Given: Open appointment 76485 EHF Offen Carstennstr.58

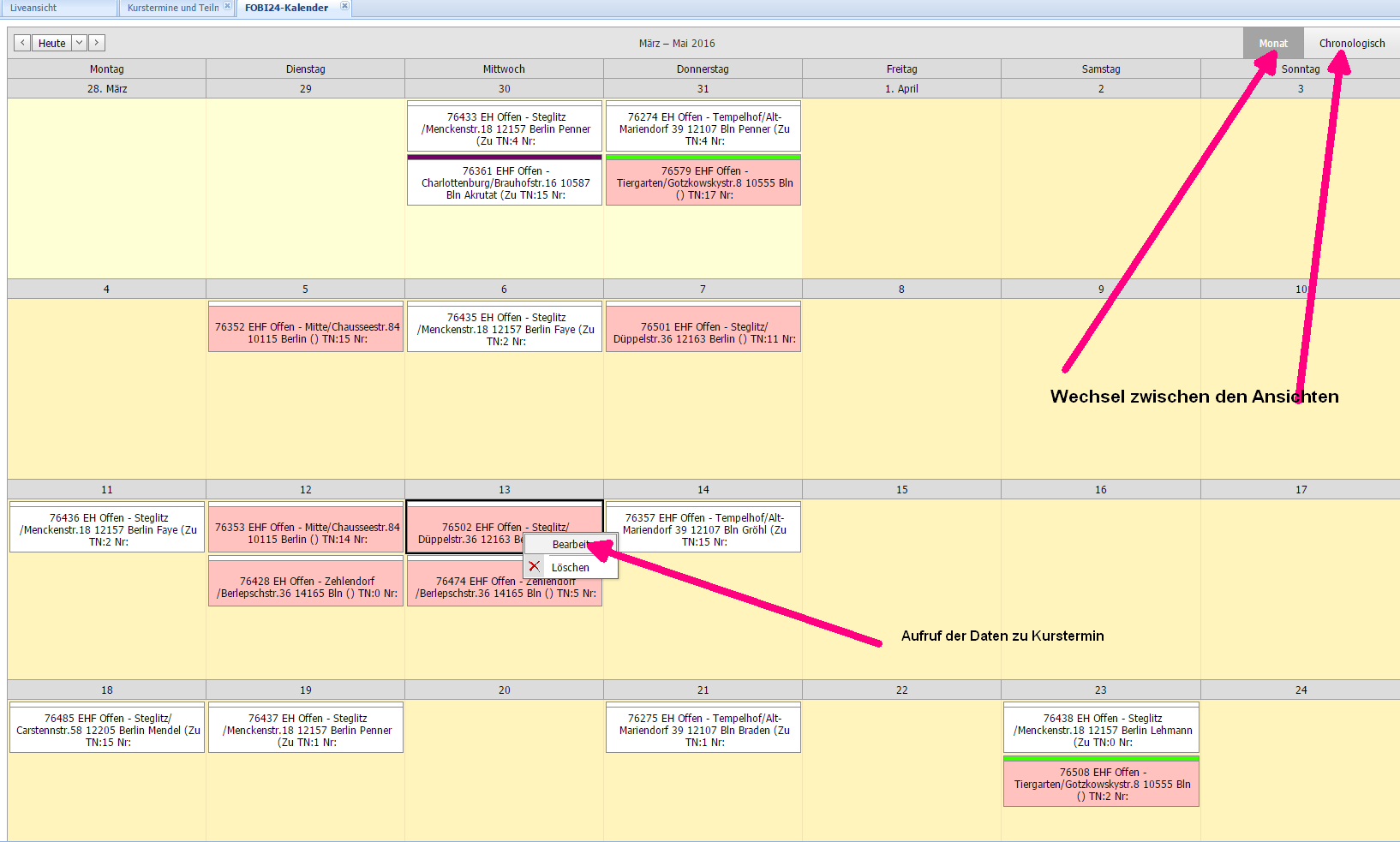Looking at the screenshot, I should pyautogui.click(x=107, y=730).
